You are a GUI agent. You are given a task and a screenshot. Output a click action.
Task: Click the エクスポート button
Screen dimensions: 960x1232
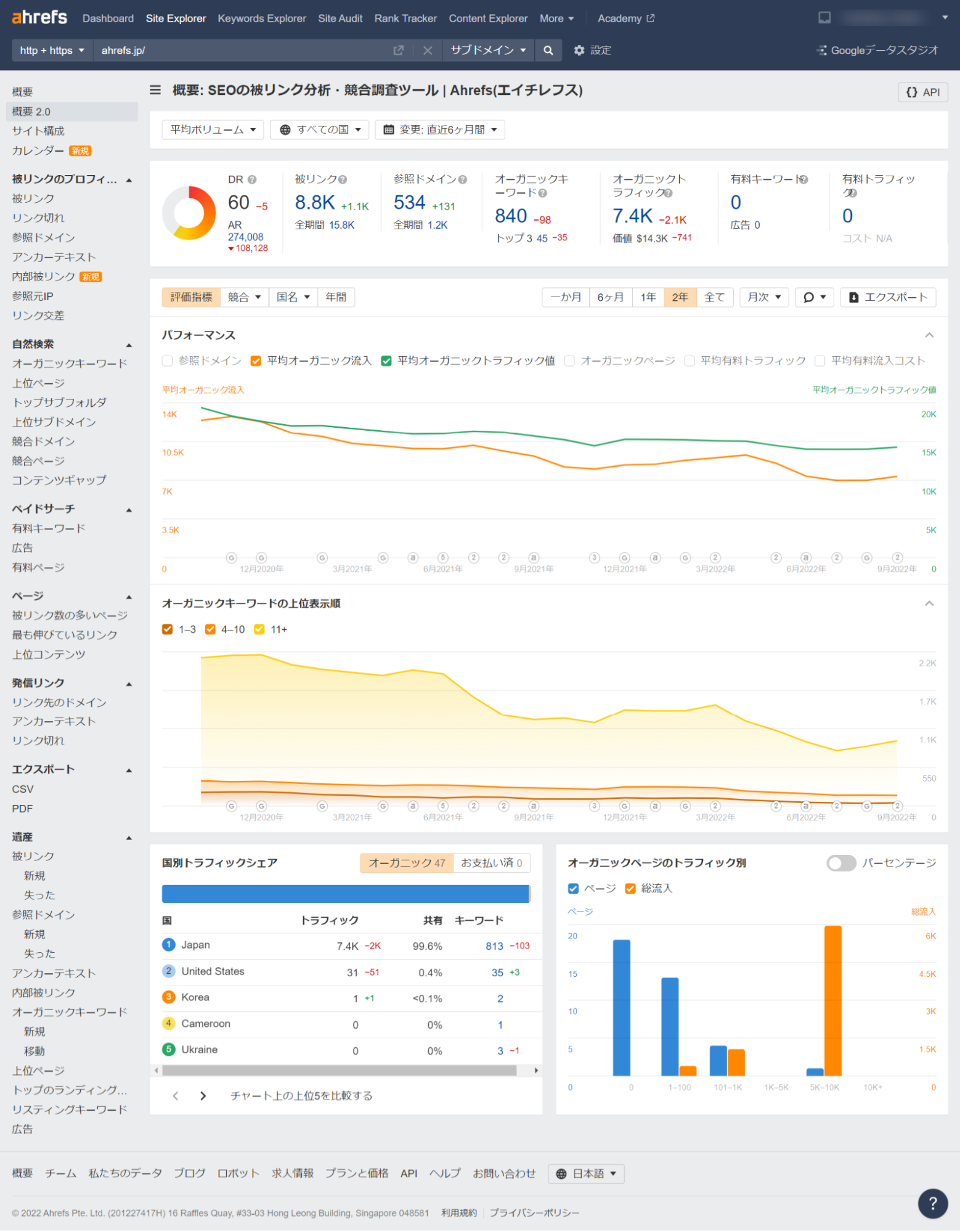888,298
